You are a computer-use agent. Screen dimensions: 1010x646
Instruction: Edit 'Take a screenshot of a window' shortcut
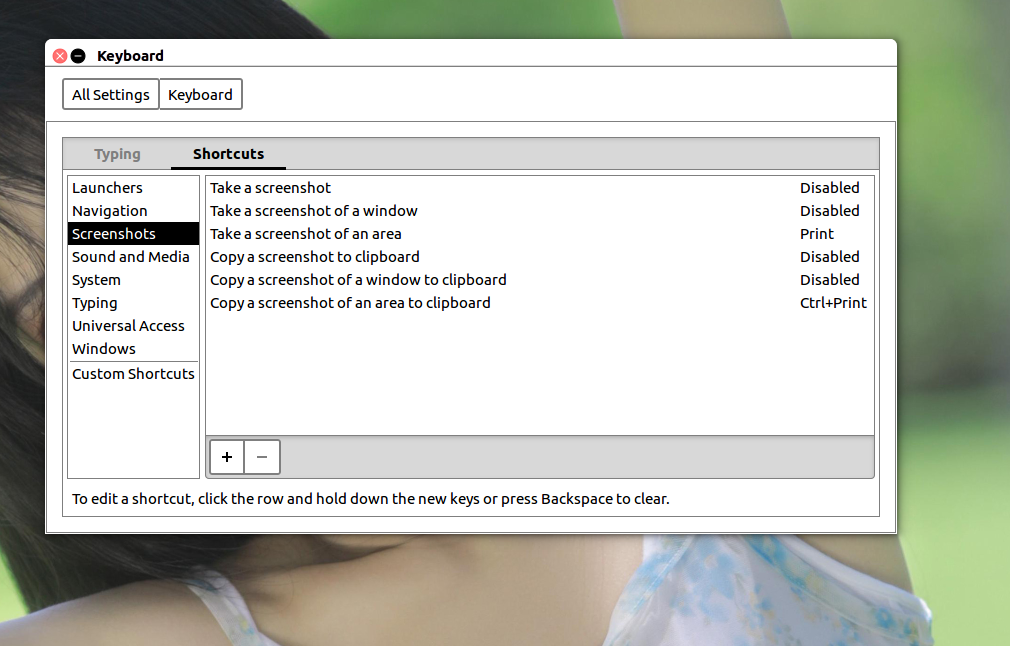pos(314,211)
